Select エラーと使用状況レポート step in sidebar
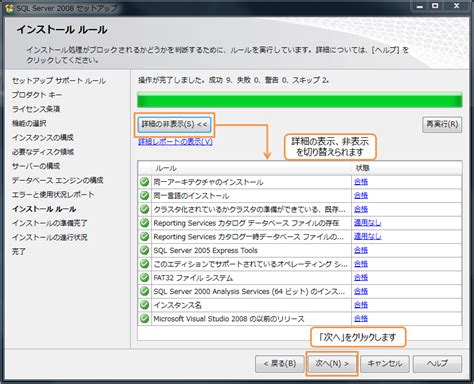The width and height of the screenshot is (474, 384). pyautogui.click(x=53, y=194)
